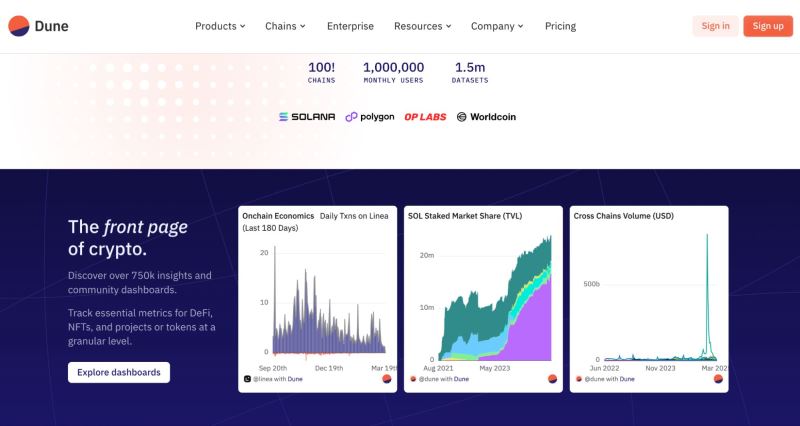Click Dune badge on SOL Staked card

click(x=553, y=379)
